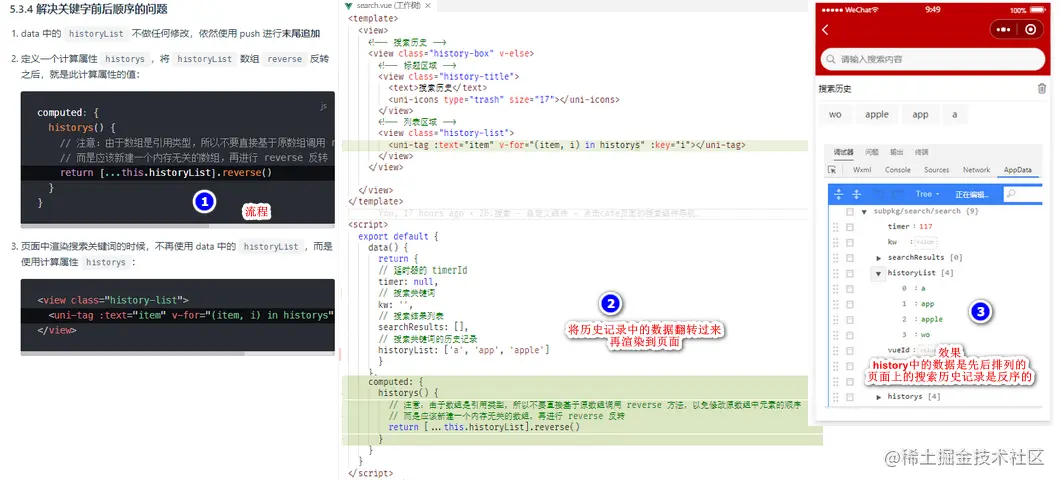Viewport: 1061px width, 484px height.
Task: Click the 'timer: null,' line in editor
Action: [408, 282]
